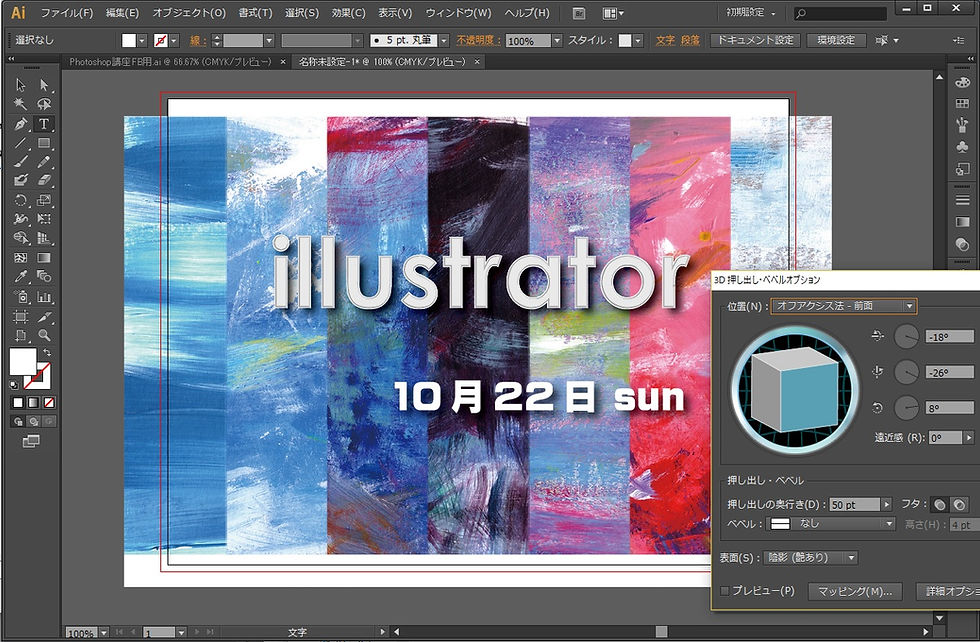980x642 pixels.
Task: Choose the Blend tool
Action: coord(44,276)
